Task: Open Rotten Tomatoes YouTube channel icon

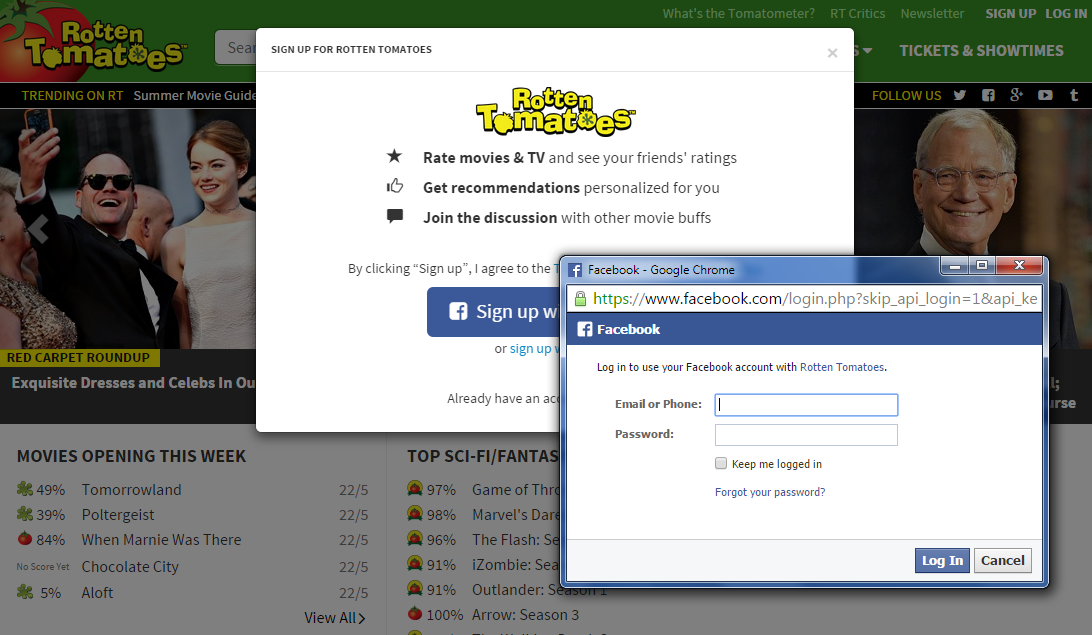Action: pyautogui.click(x=1045, y=95)
